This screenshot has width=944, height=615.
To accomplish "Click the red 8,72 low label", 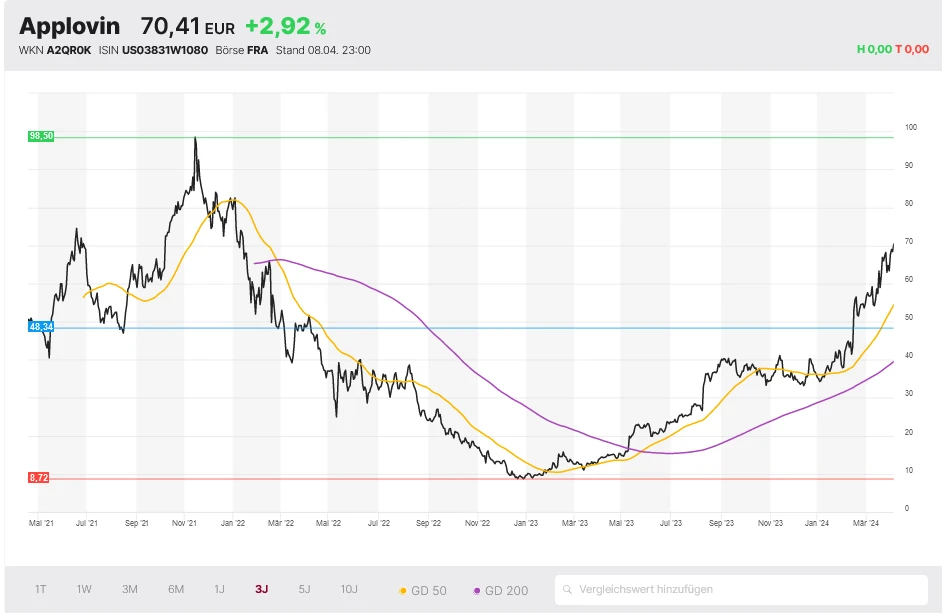I will click(x=39, y=478).
